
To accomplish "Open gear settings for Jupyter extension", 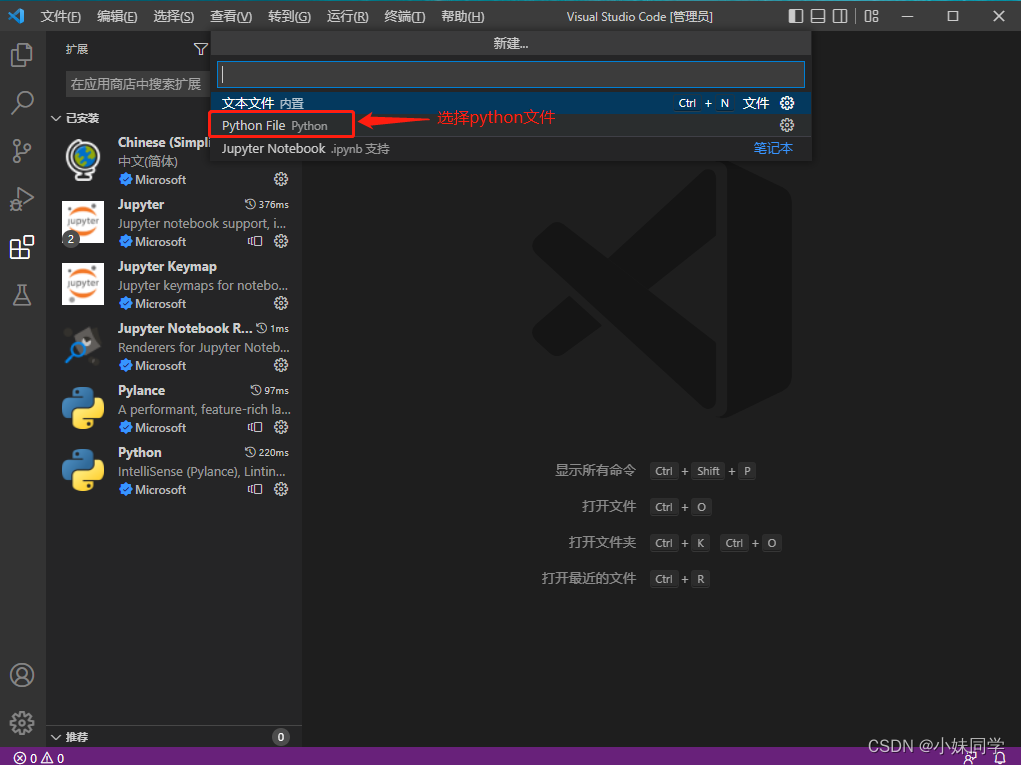I will point(281,241).
